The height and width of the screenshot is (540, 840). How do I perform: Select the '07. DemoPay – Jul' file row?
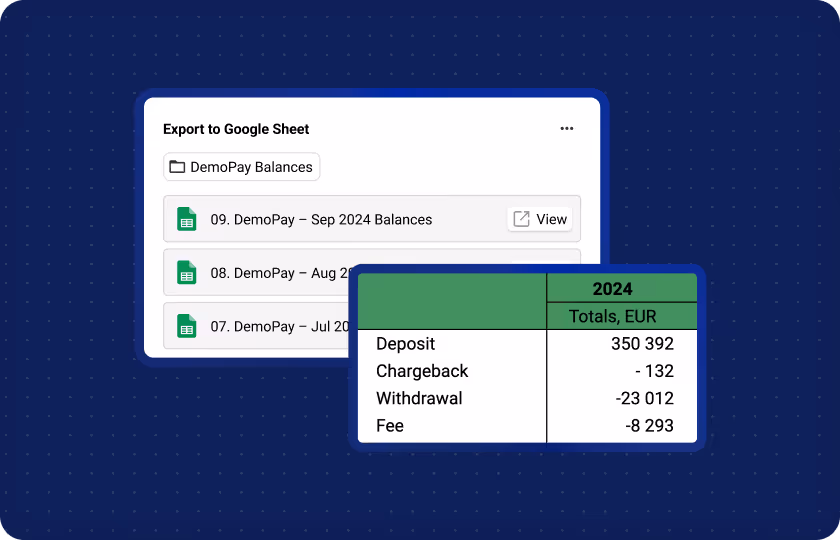(257, 326)
